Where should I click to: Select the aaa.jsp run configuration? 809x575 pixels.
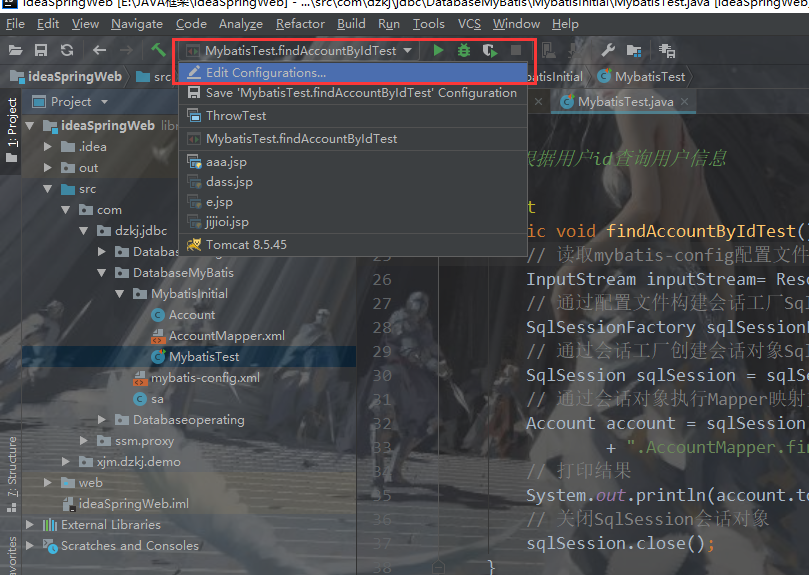tap(353, 162)
